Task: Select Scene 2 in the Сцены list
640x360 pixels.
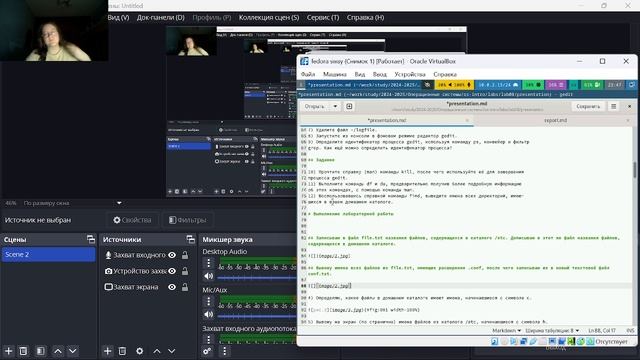Action: (x=49, y=254)
